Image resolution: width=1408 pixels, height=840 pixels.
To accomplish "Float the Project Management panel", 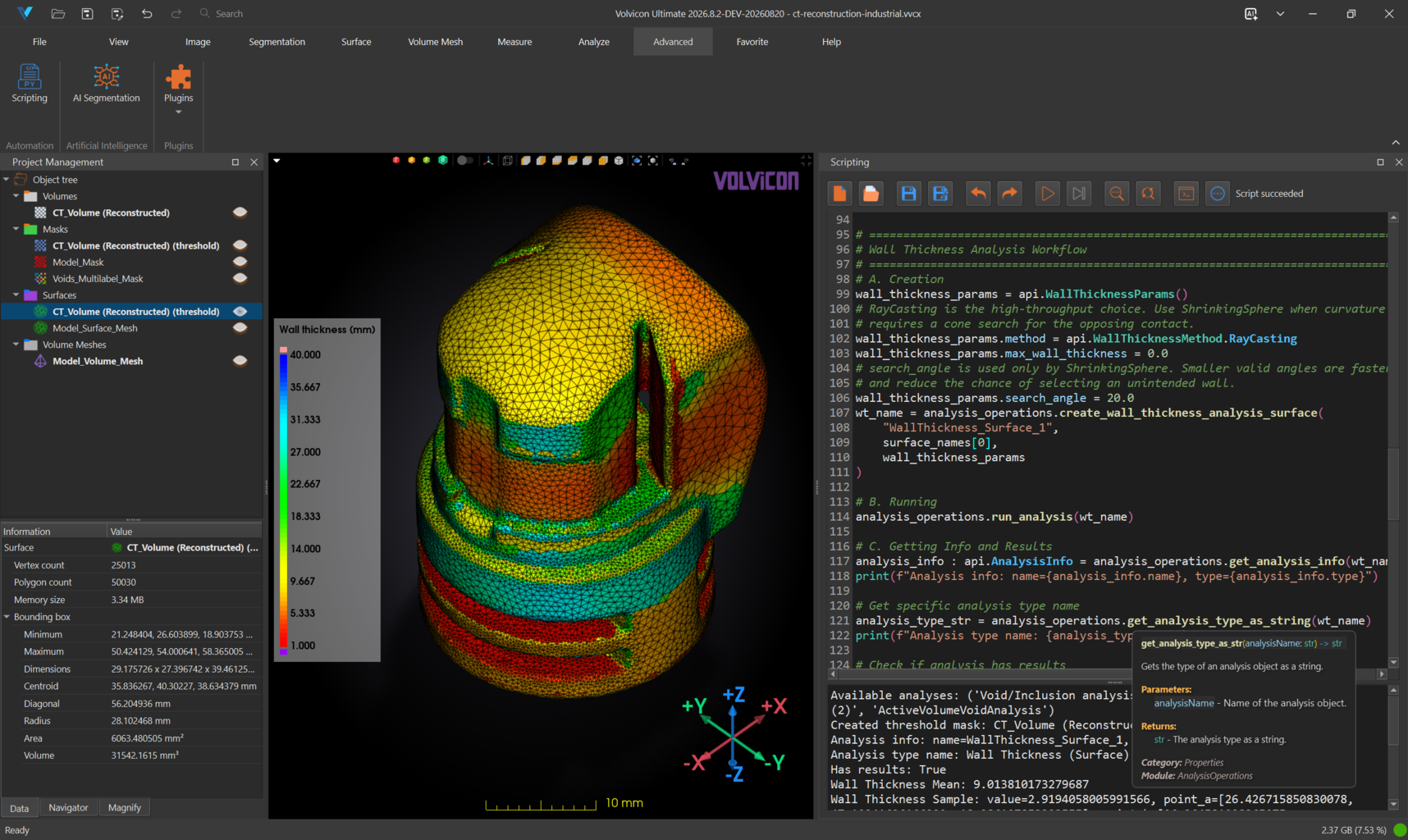I will [x=235, y=162].
